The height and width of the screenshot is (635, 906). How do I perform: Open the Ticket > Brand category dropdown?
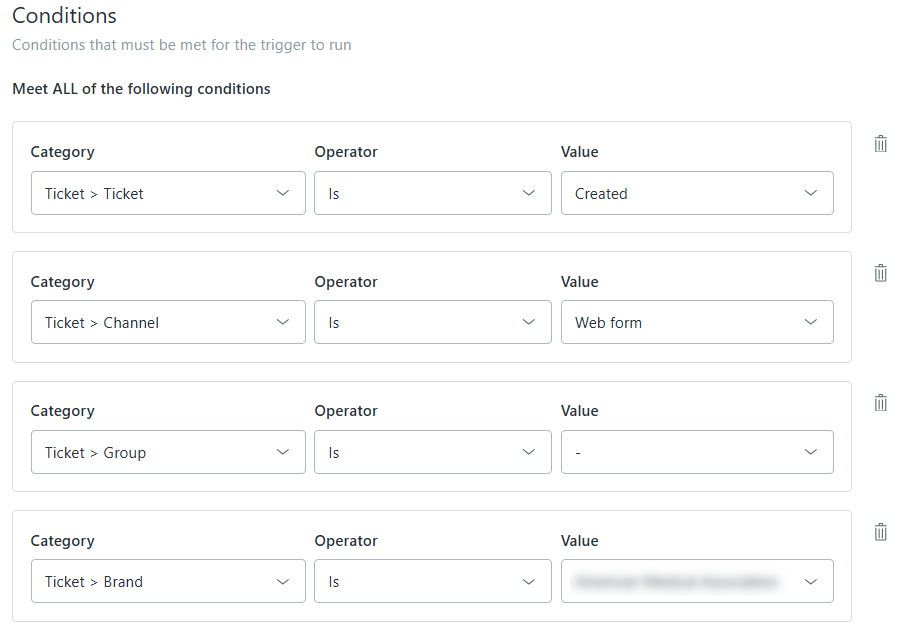(168, 582)
